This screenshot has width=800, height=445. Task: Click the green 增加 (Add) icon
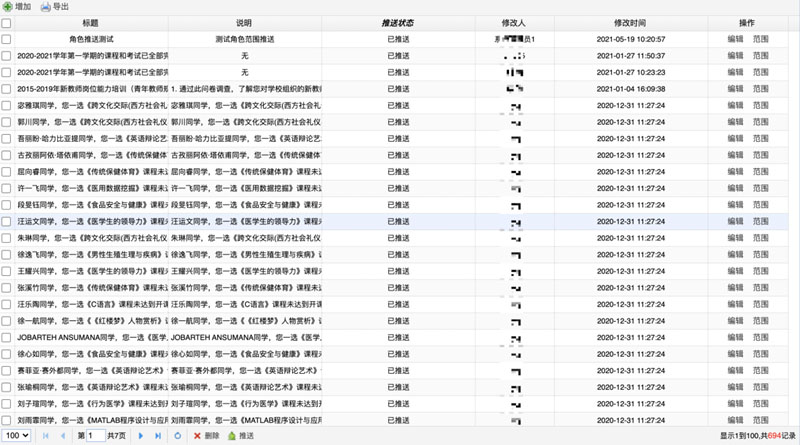(8, 7)
